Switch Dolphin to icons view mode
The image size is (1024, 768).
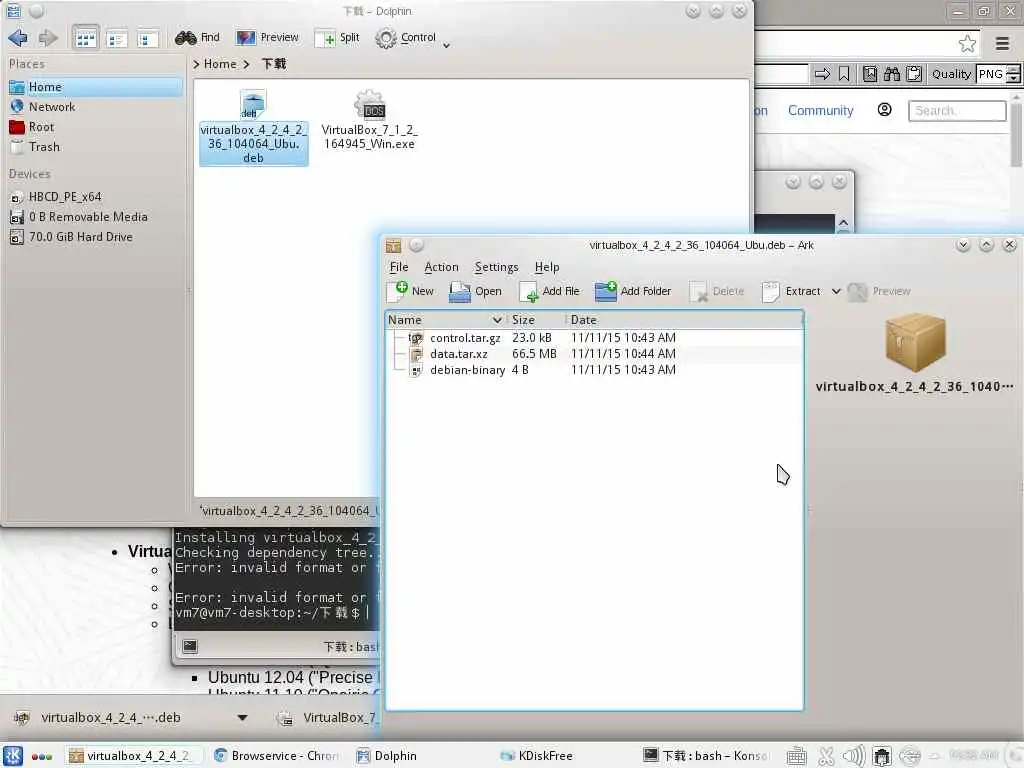(86, 39)
